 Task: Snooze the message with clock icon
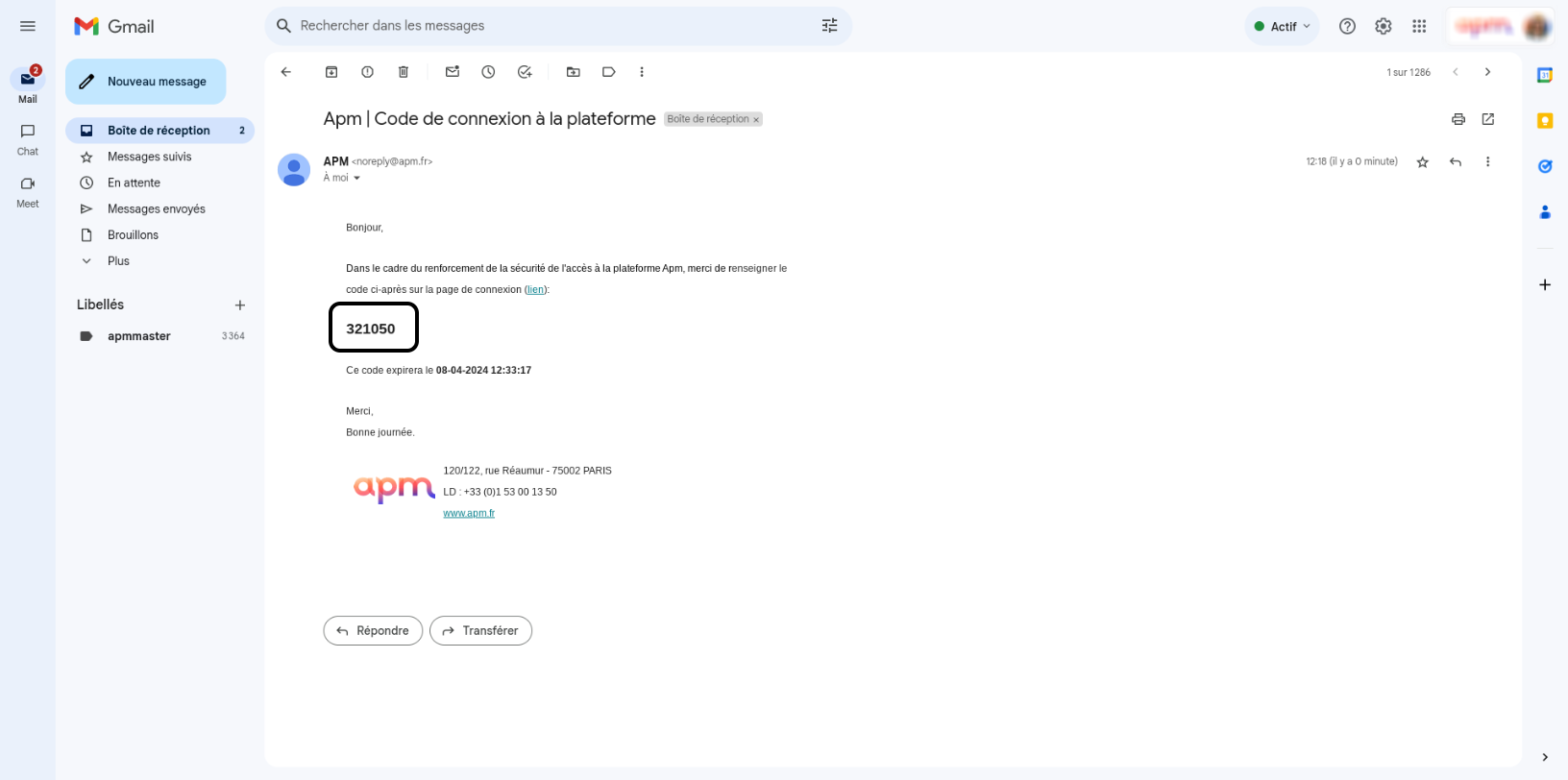488,72
